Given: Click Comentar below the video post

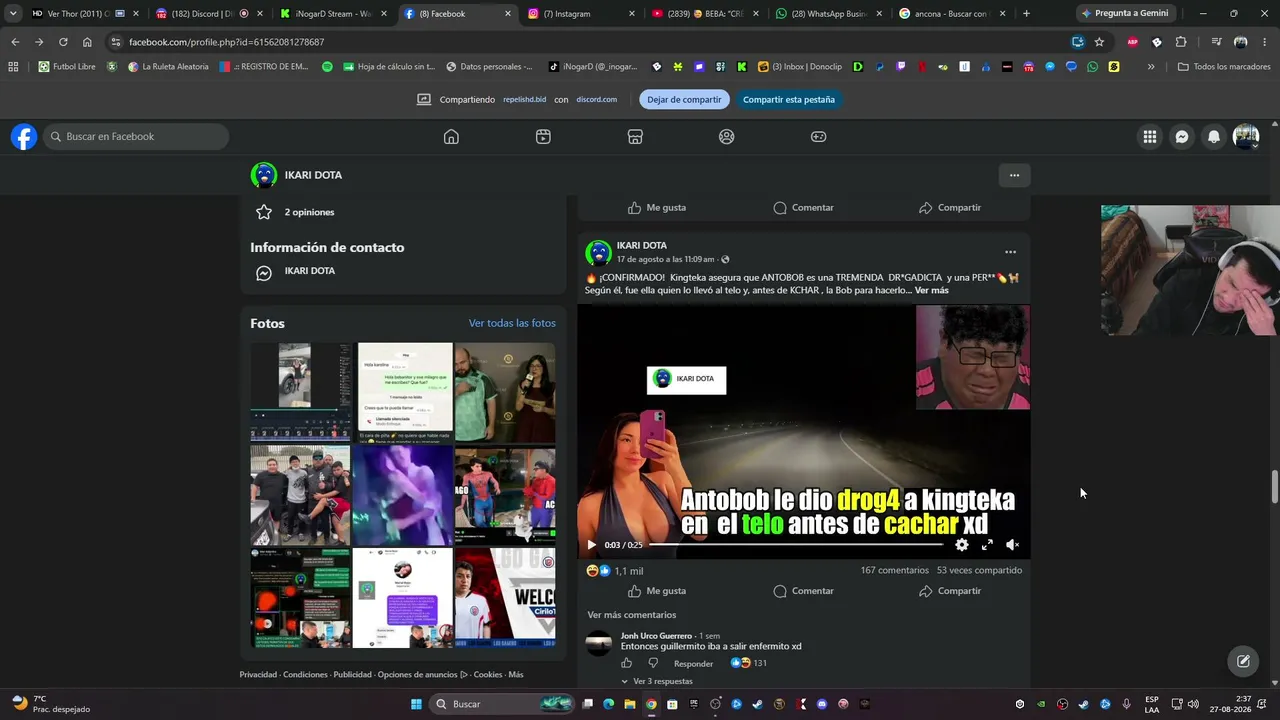Looking at the screenshot, I should pyautogui.click(x=803, y=591).
